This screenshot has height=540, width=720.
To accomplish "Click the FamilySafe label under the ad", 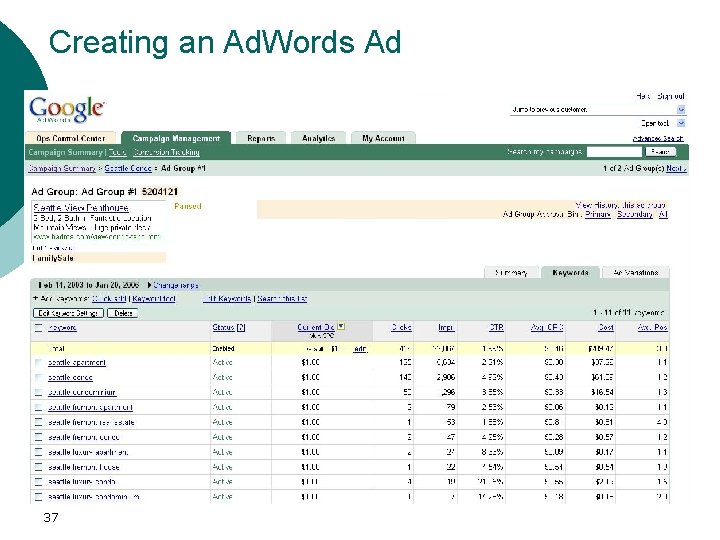I will [x=53, y=258].
